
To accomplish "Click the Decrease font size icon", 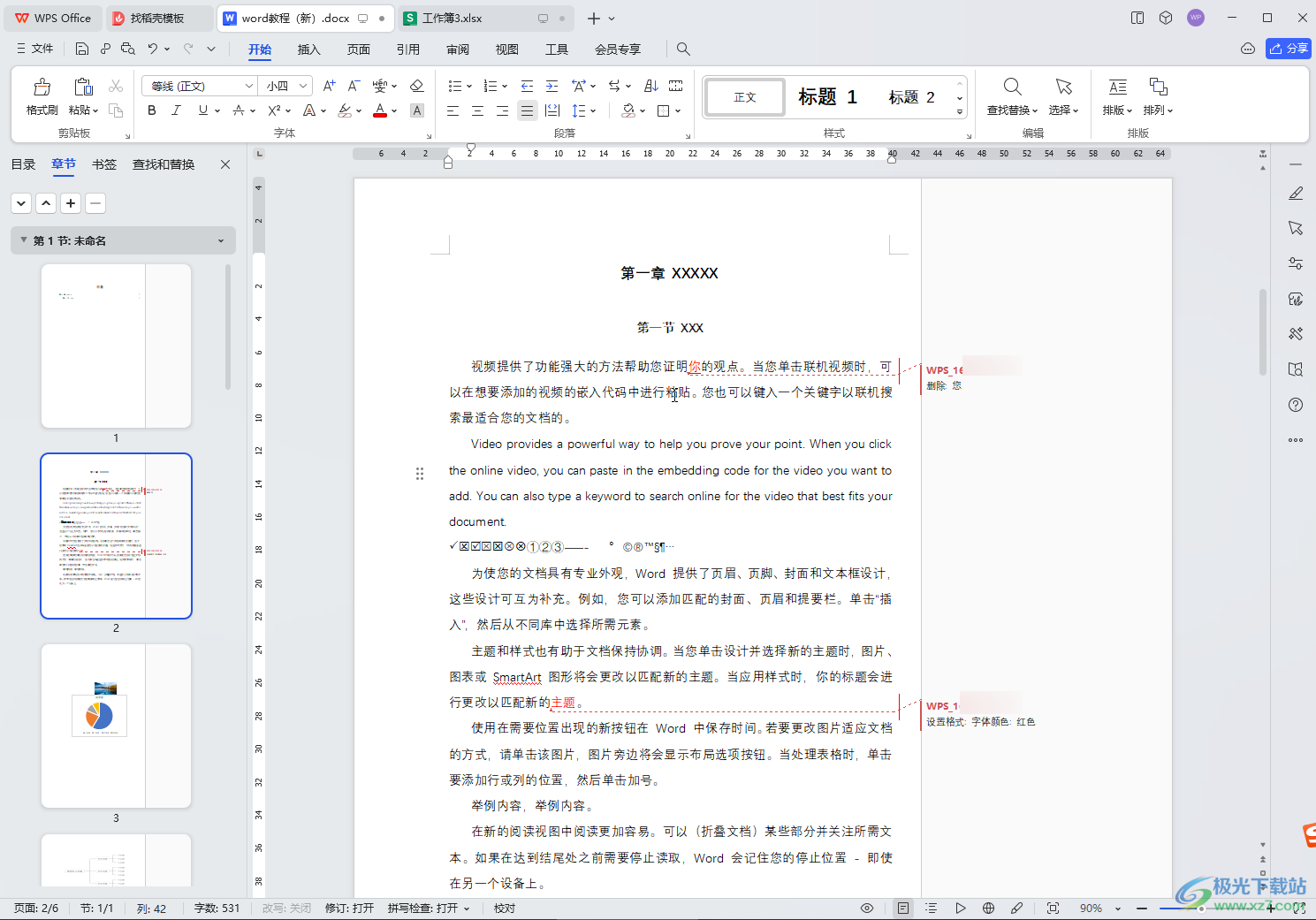I will click(x=354, y=86).
